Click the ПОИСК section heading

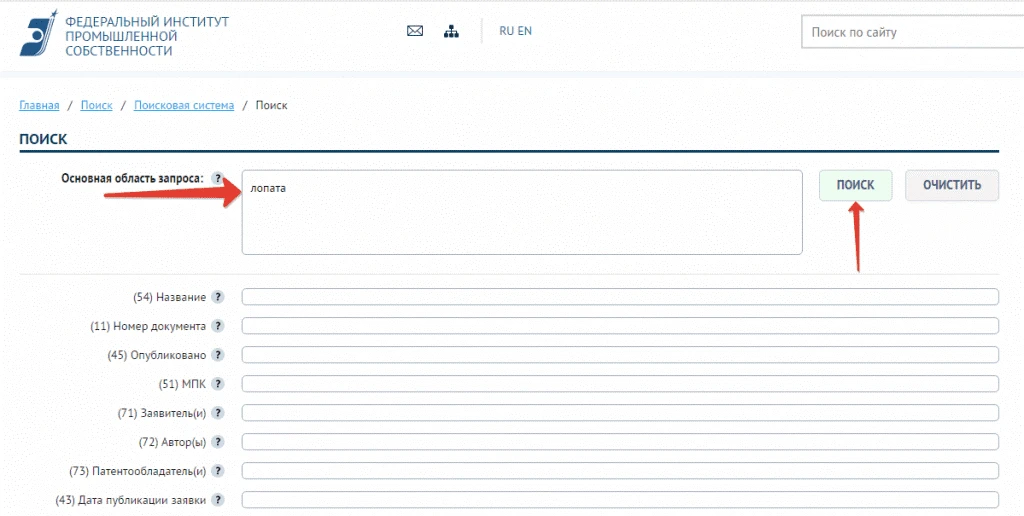(x=43, y=140)
